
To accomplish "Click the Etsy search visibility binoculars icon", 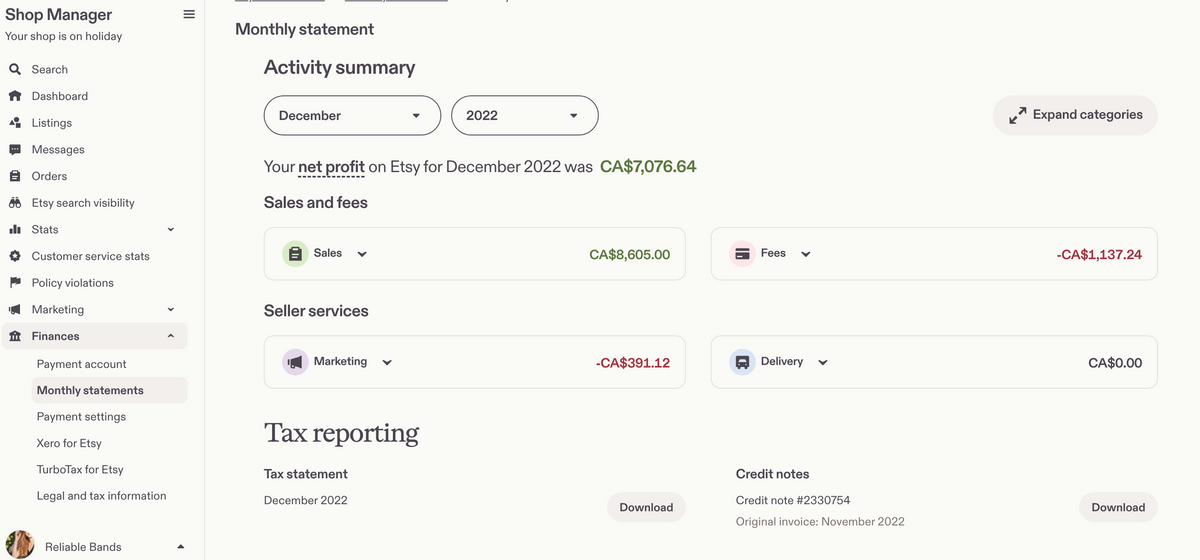I will click(15, 203).
